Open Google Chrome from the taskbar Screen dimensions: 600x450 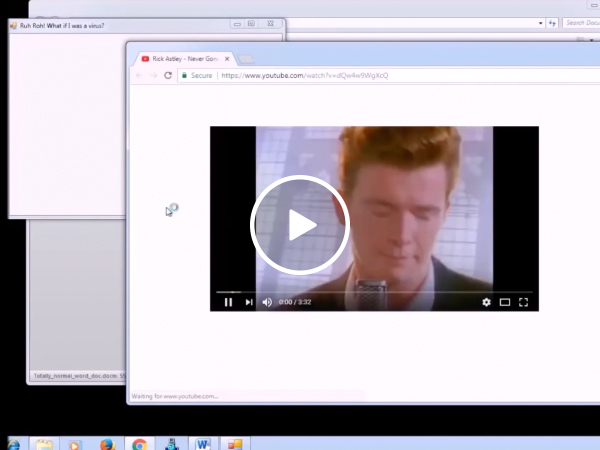point(139,443)
